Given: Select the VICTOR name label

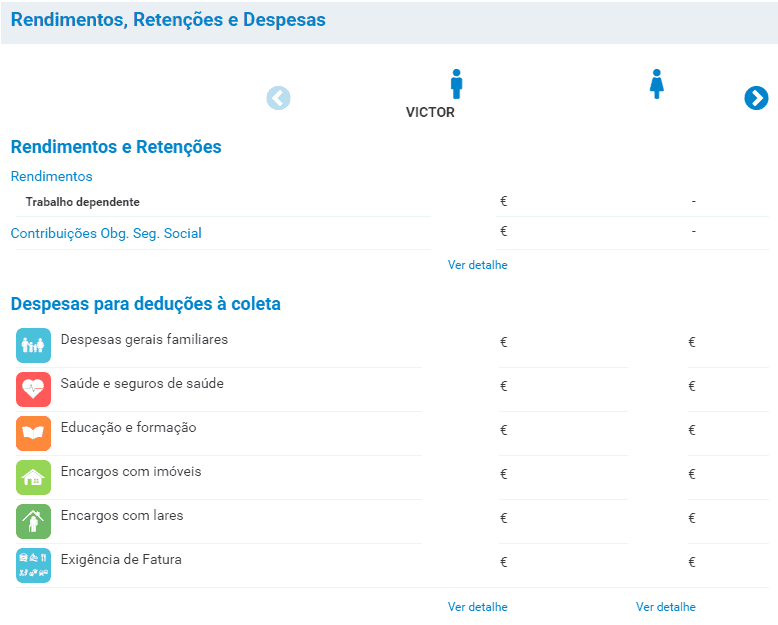Looking at the screenshot, I should click(x=430, y=112).
